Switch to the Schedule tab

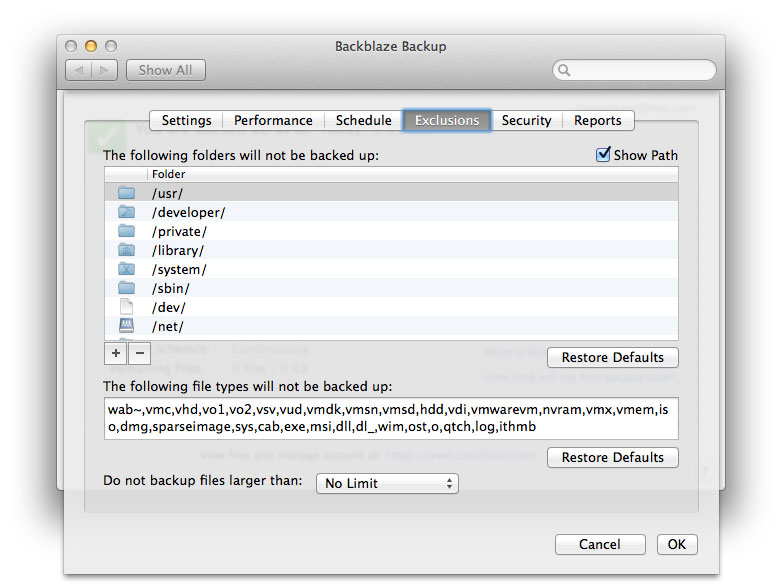click(364, 121)
